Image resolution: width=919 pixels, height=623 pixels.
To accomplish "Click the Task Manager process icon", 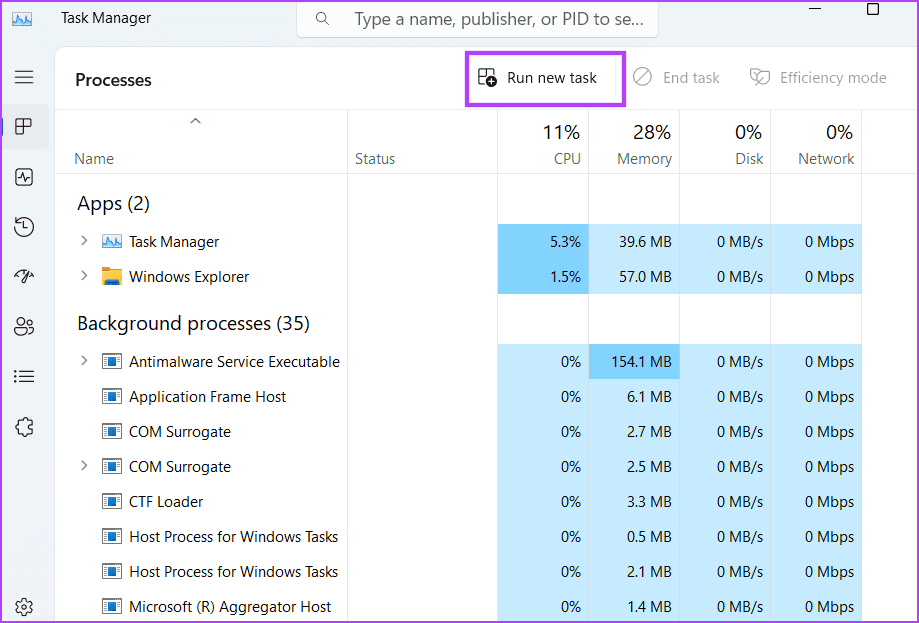I will coord(111,241).
